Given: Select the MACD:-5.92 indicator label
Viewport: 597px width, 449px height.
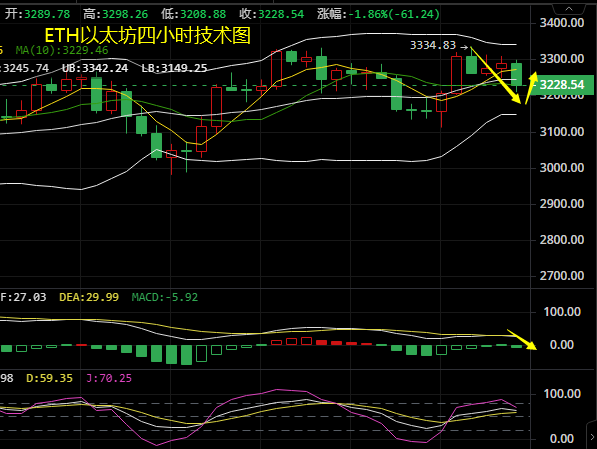Looking at the screenshot, I should click(164, 297).
